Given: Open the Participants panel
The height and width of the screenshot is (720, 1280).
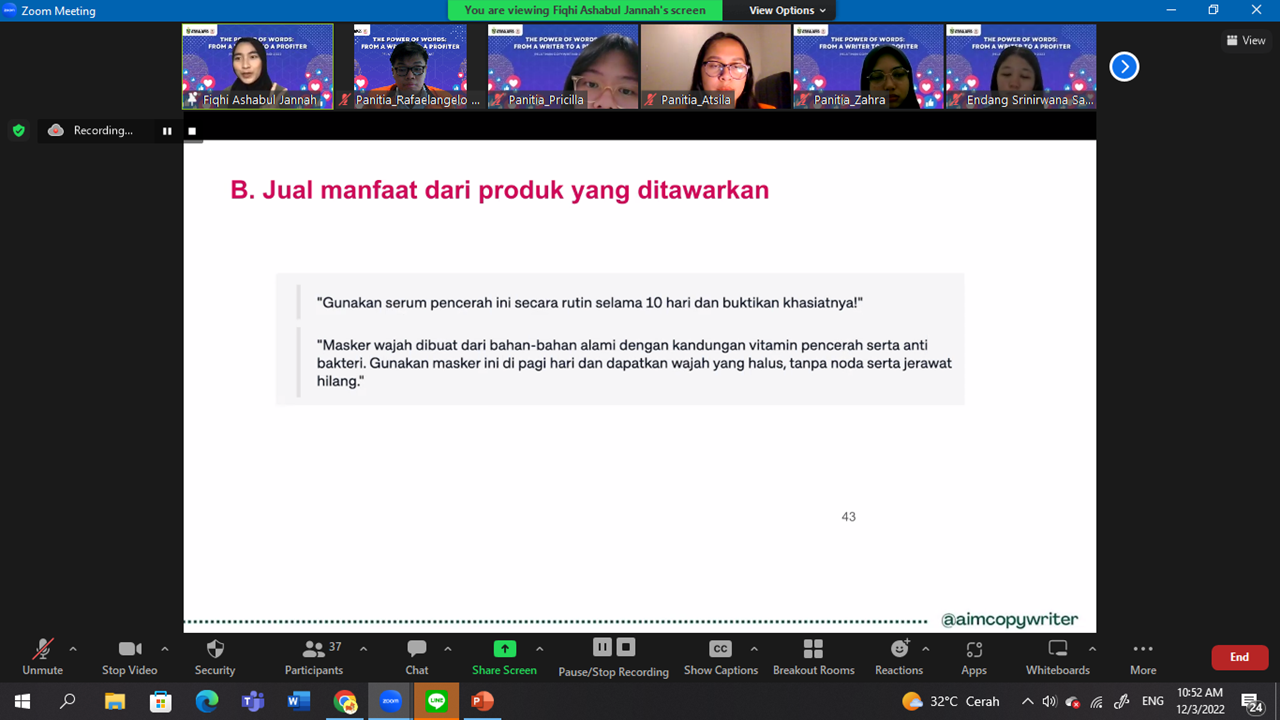Looking at the screenshot, I should 313,650.
